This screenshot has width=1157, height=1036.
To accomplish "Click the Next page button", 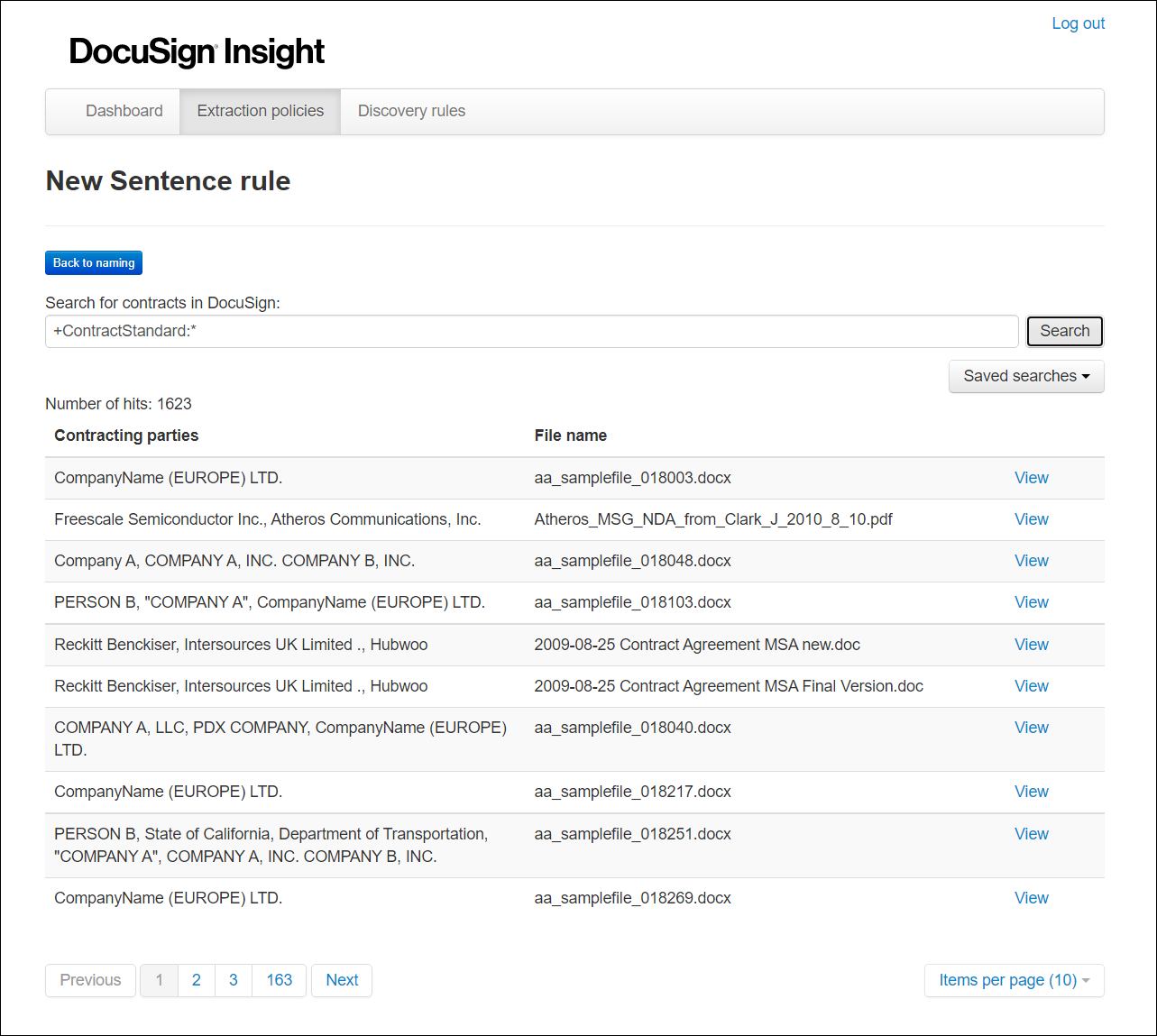I will click(x=342, y=980).
